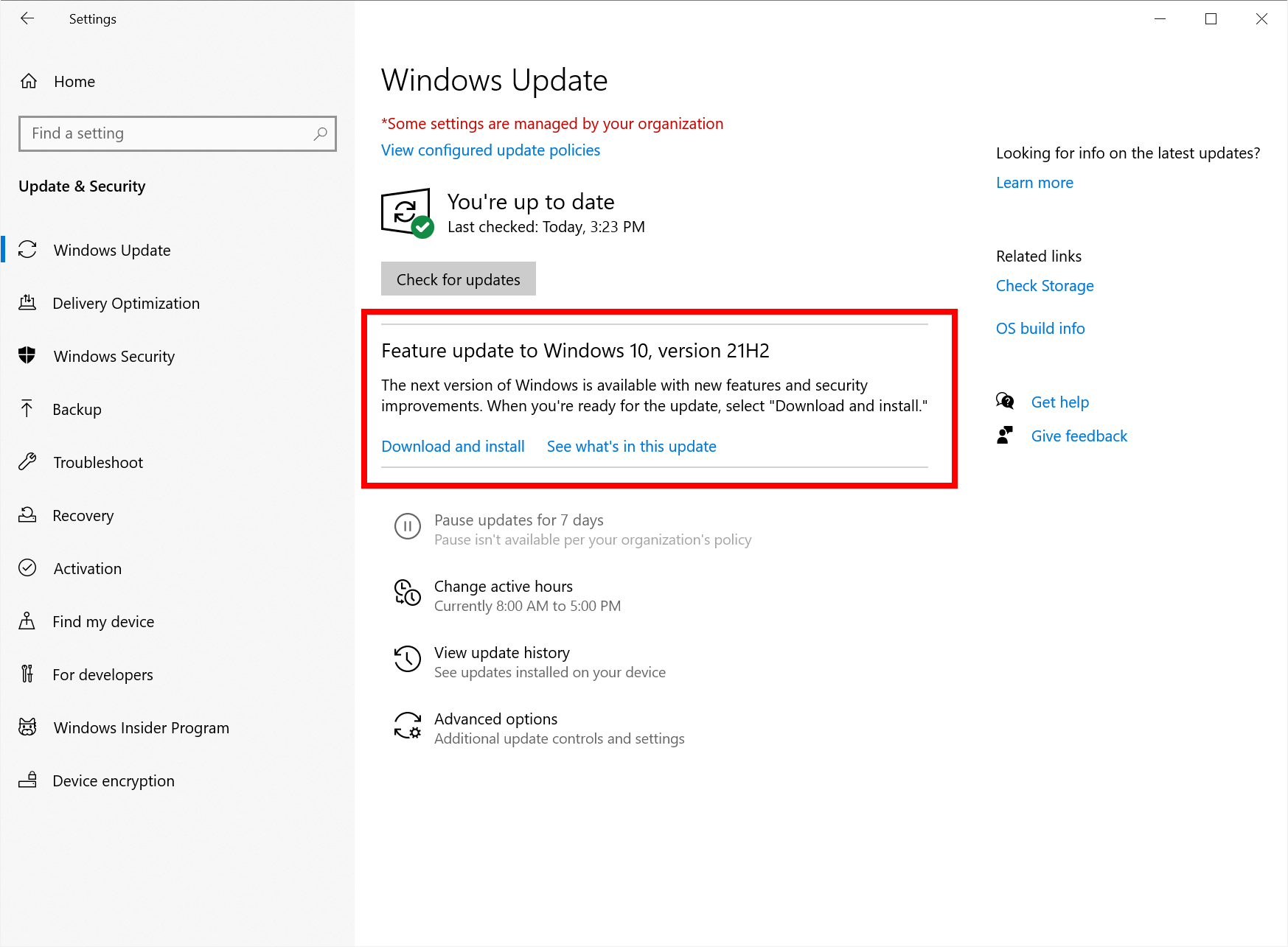Click See what's in this update
Screen dimensions: 1288x947
pos(631,446)
